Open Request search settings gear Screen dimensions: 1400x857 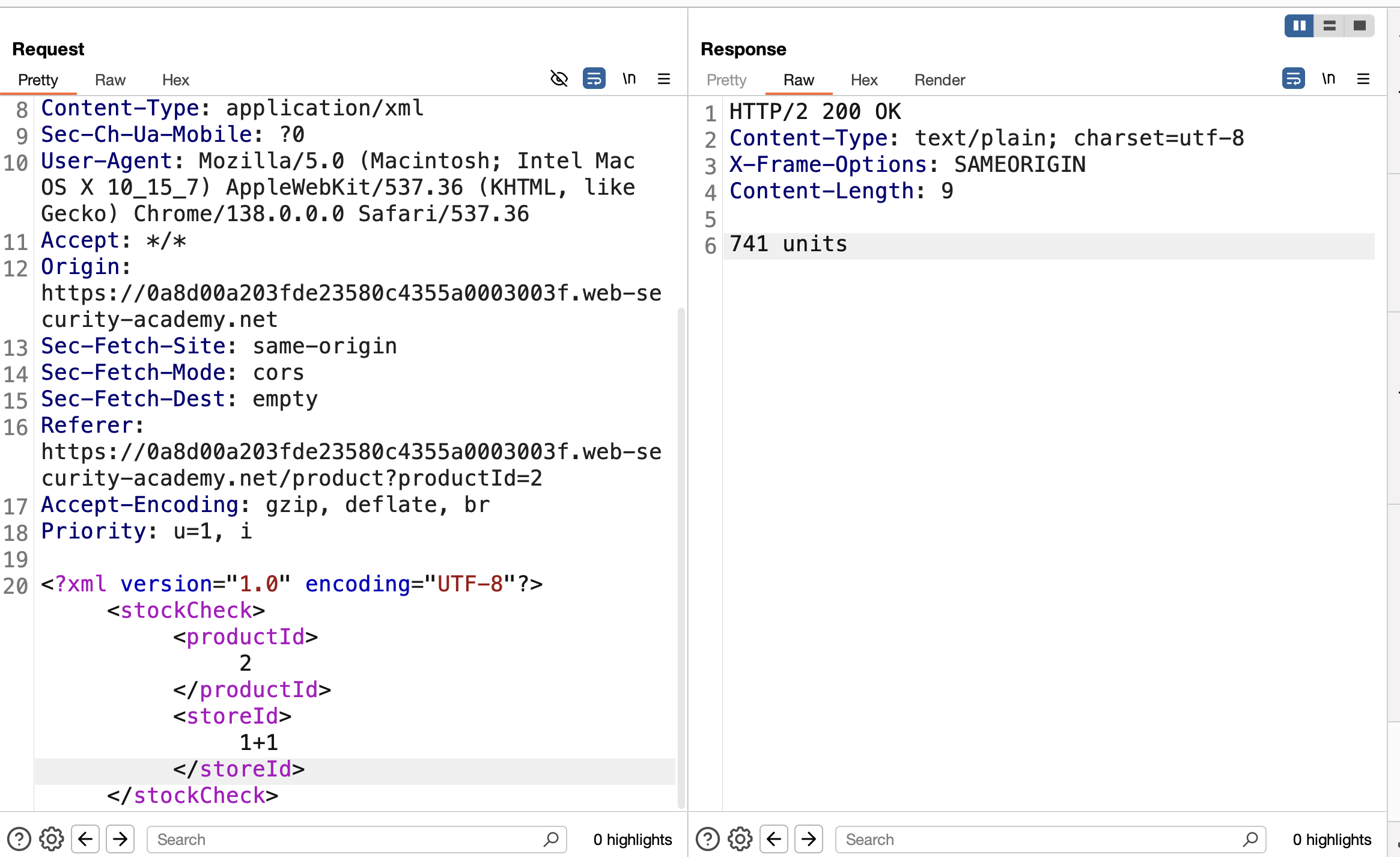pyautogui.click(x=52, y=839)
